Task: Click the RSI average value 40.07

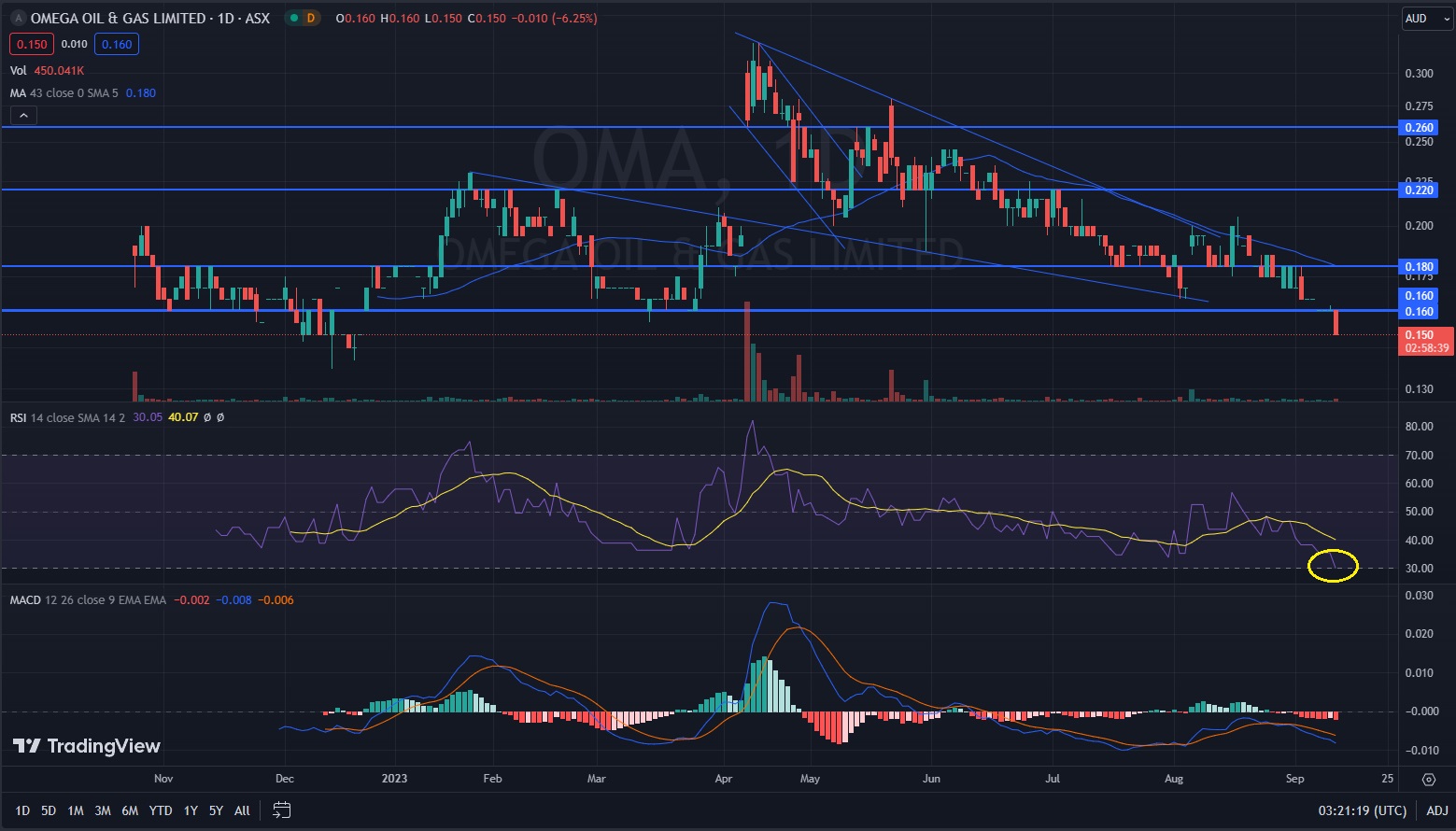Action: point(183,417)
